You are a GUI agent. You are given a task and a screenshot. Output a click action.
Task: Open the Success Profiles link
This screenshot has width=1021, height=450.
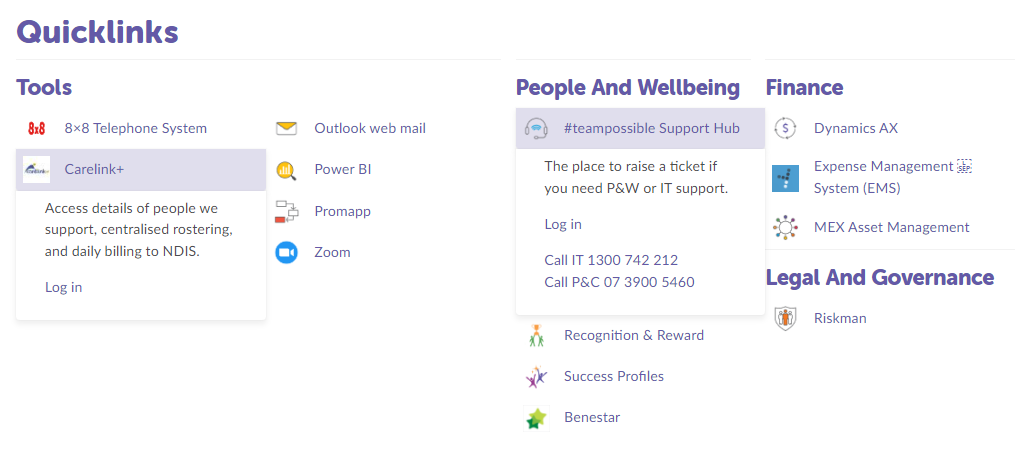click(613, 376)
